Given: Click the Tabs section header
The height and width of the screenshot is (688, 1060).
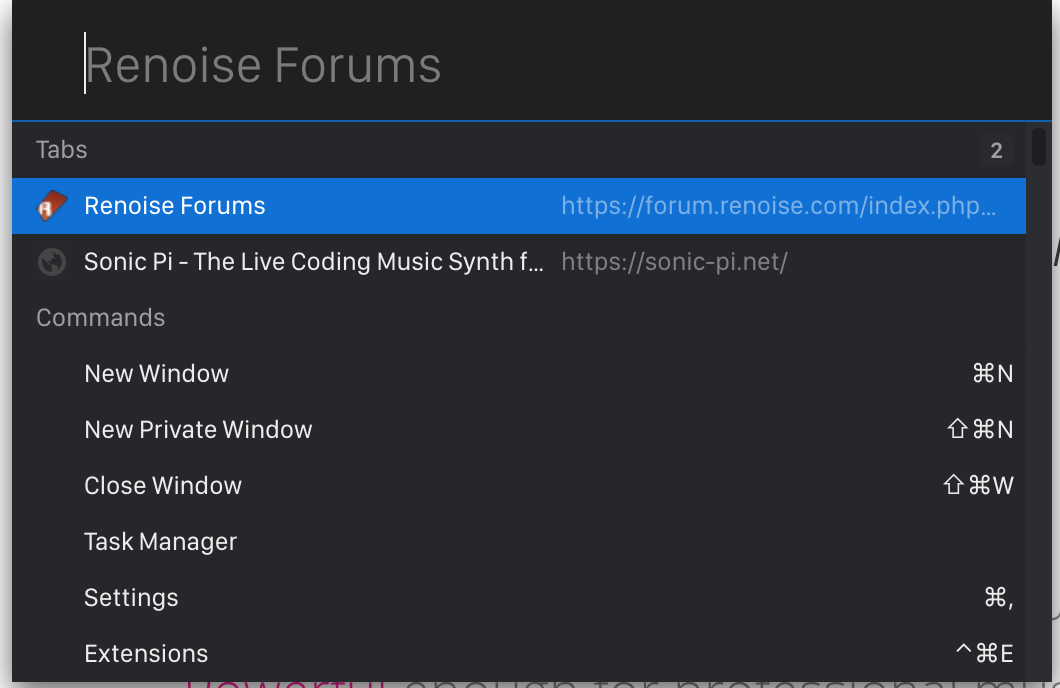Looking at the screenshot, I should coord(62,150).
